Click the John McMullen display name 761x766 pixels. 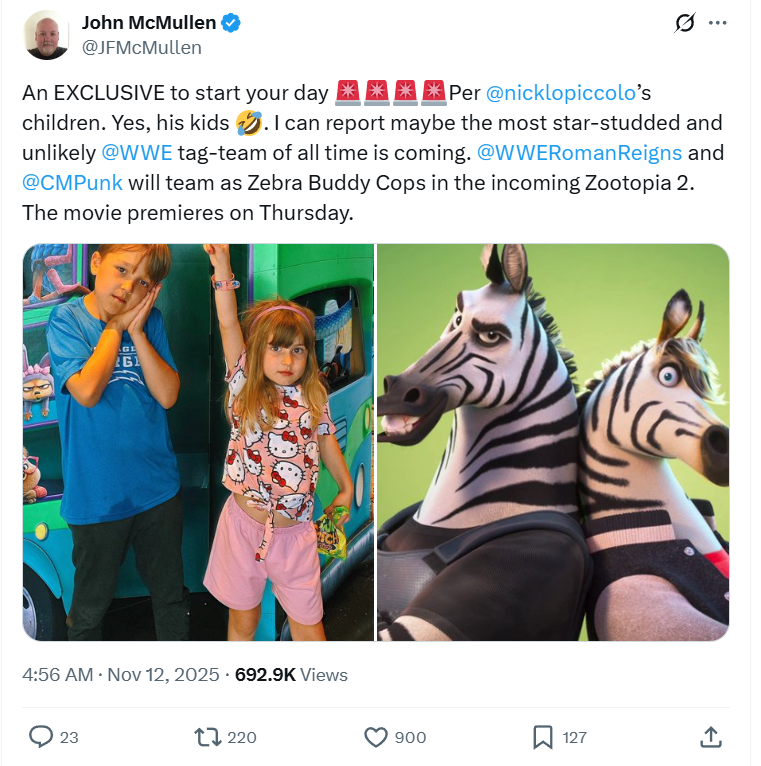(148, 23)
